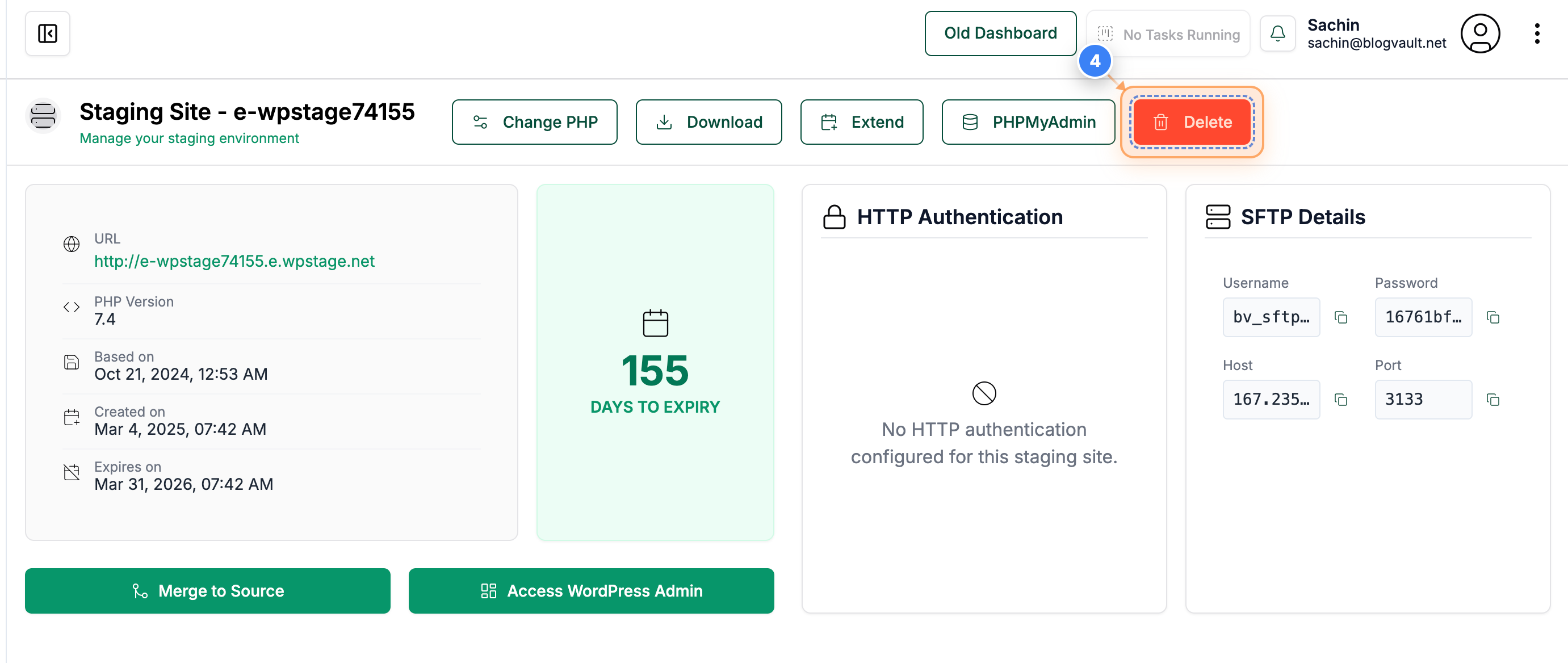Viewport: 1568px width, 663px height.
Task: Select the SFTP password field
Action: tap(1423, 317)
